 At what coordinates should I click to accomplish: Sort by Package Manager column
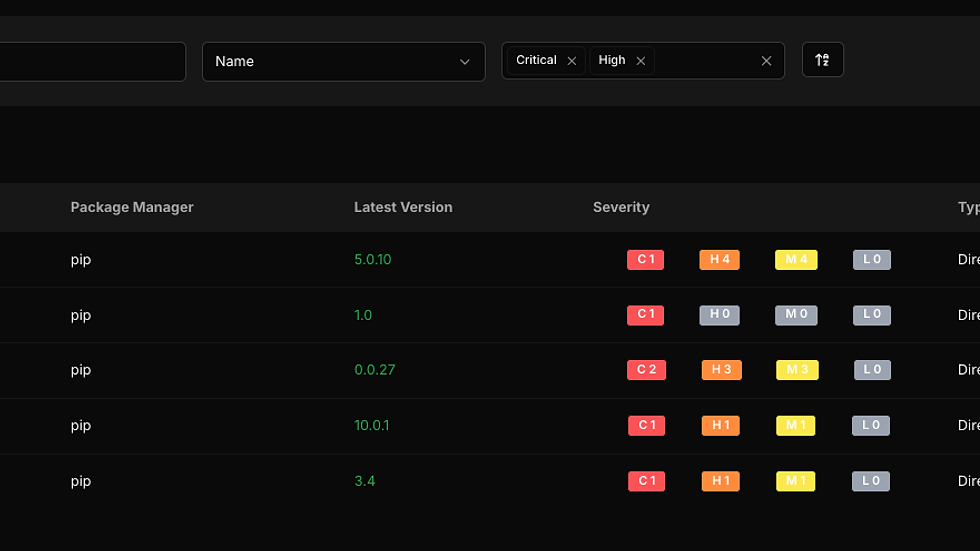point(132,207)
